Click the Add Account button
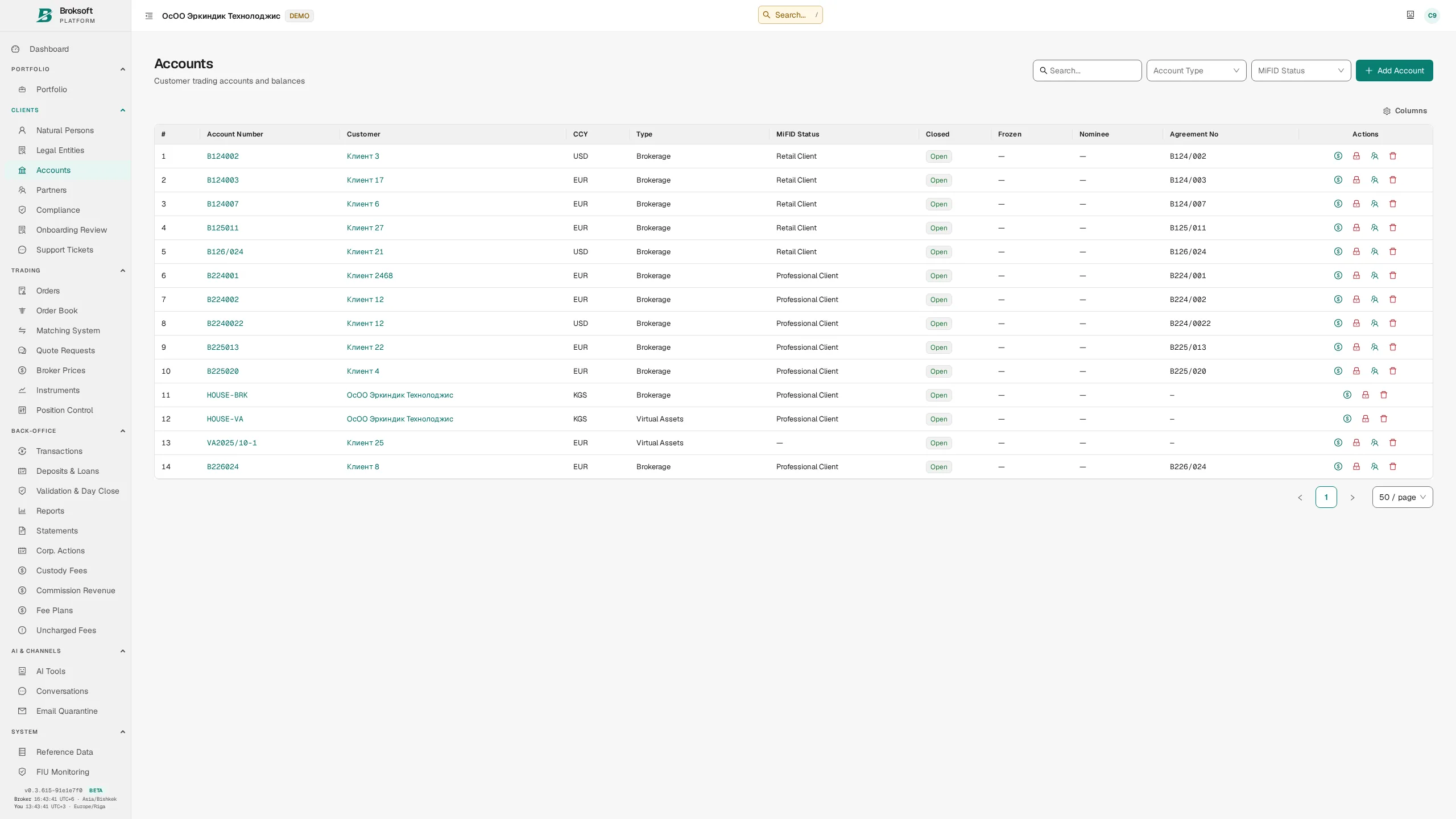The width and height of the screenshot is (1456, 819). [1394, 71]
